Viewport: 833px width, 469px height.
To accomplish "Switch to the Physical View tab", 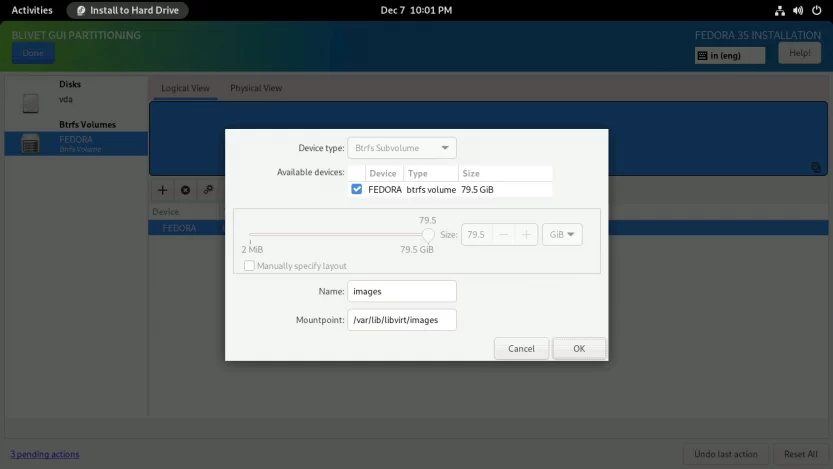I will click(256, 88).
